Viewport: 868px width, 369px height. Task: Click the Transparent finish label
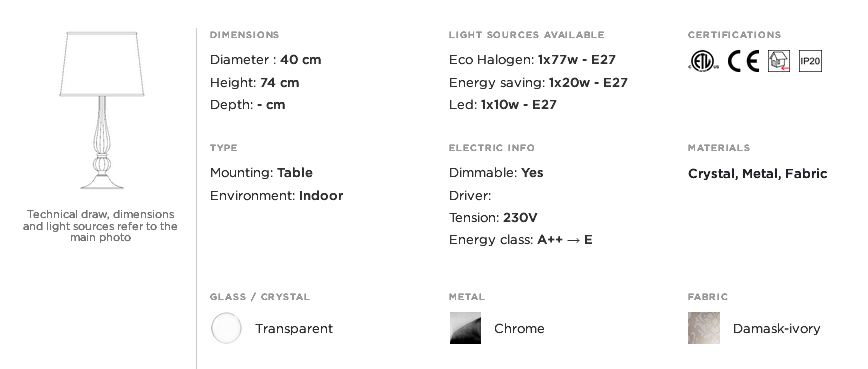tap(294, 329)
